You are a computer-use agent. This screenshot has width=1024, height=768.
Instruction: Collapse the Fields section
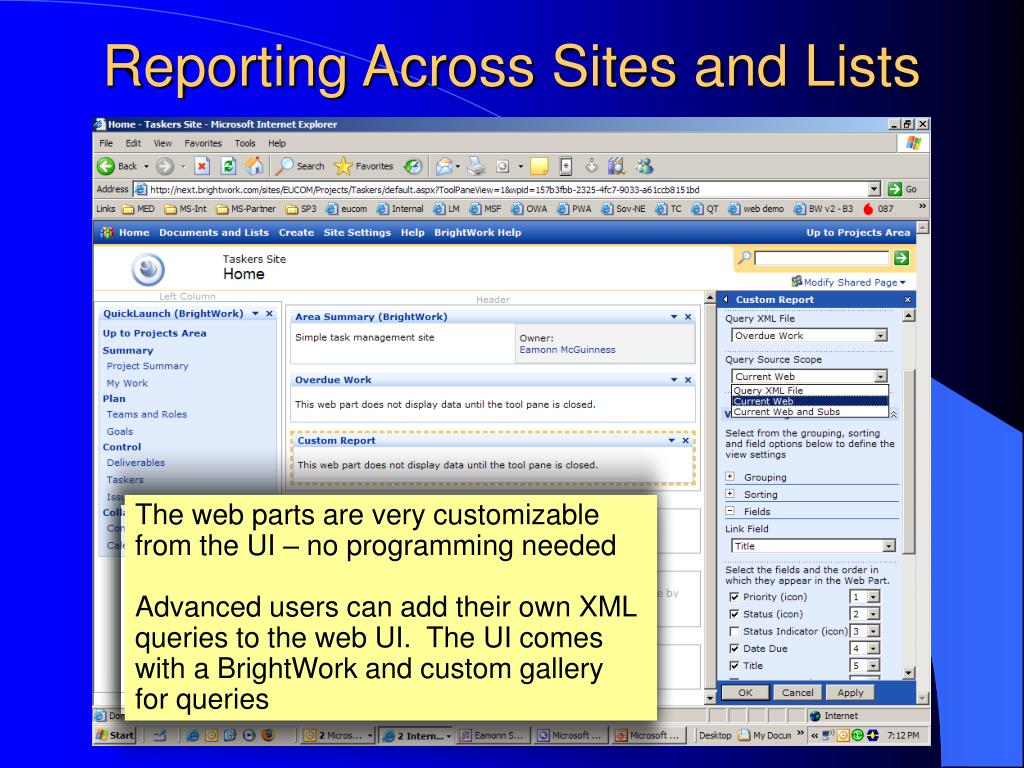(730, 511)
